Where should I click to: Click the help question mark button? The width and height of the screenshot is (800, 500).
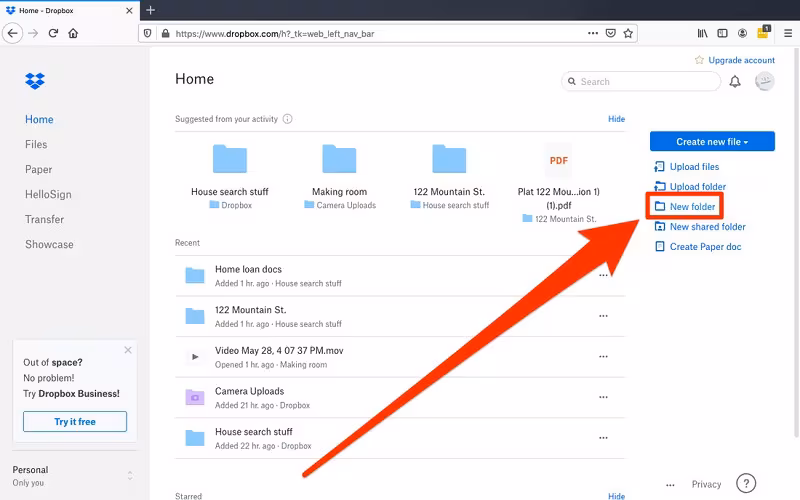point(746,483)
